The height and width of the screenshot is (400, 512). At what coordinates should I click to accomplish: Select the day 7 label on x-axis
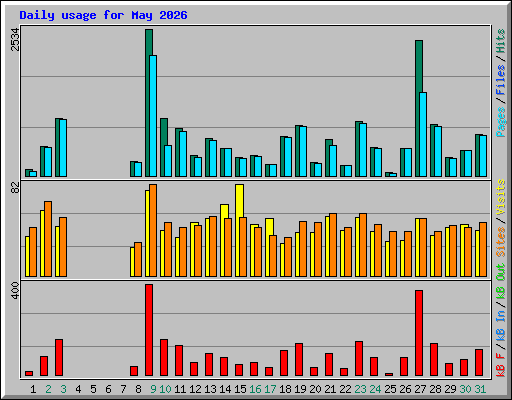123,389
